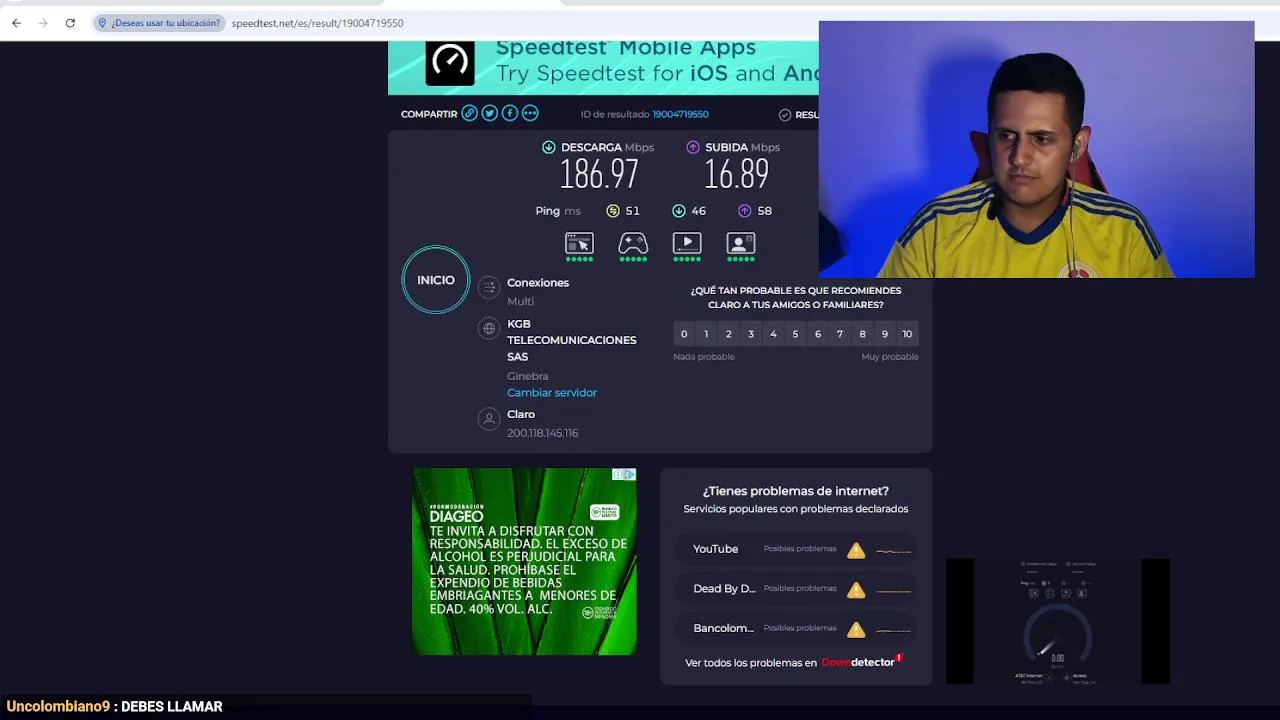This screenshot has width=1280, height=720.
Task: Click the warning icon beside Bancolom...
Action: click(856, 629)
